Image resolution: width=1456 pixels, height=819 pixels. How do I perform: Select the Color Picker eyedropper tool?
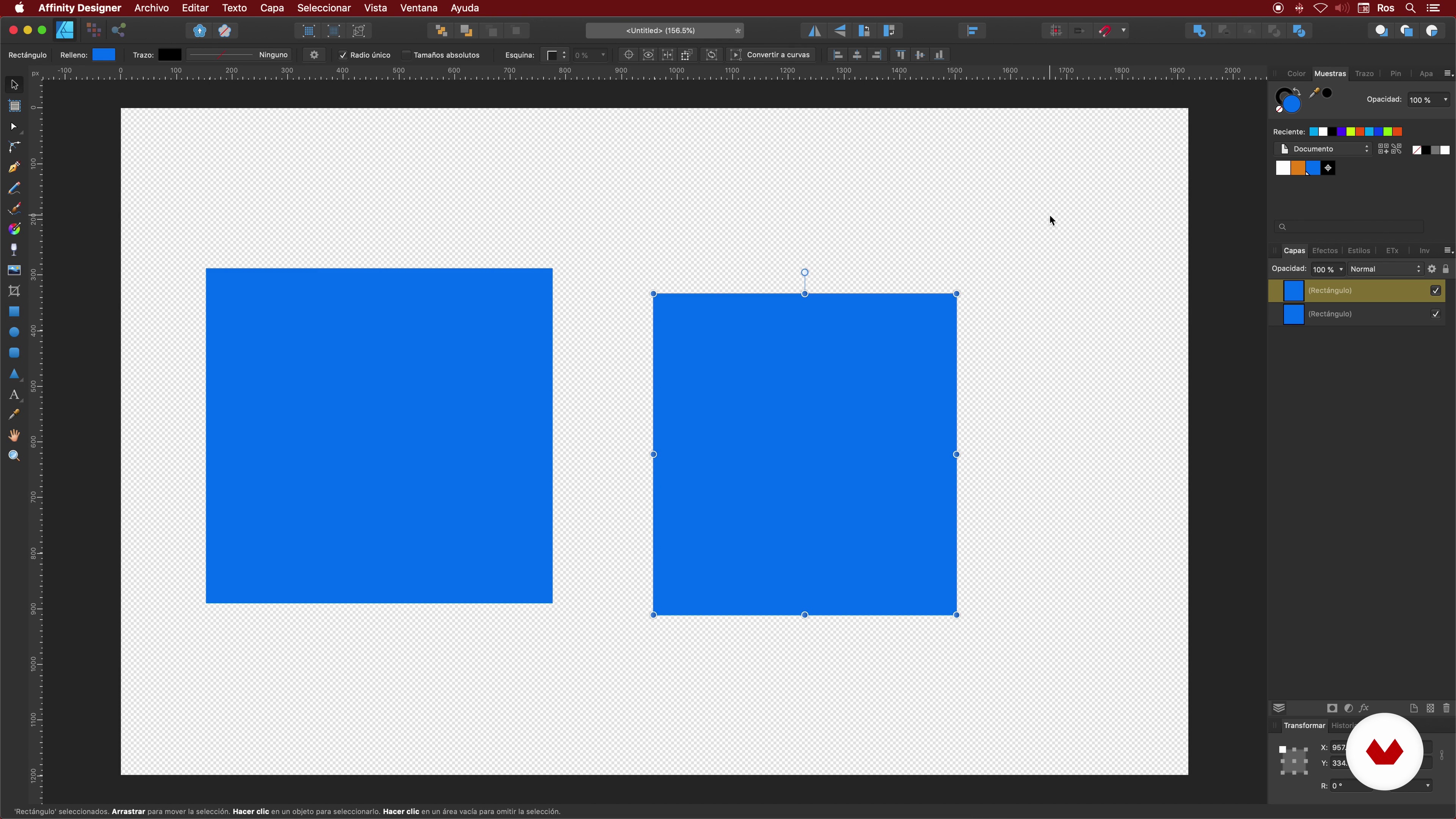[x=14, y=415]
